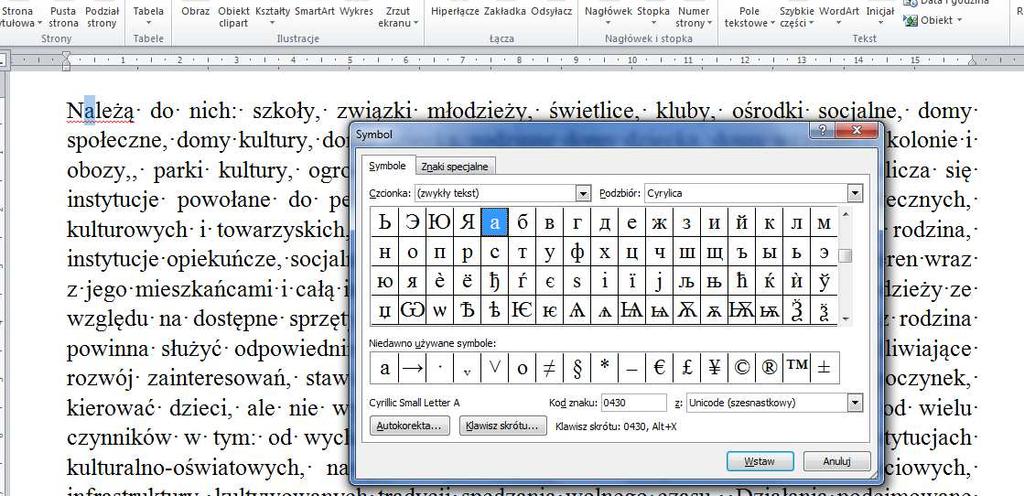
Task: Select the trademark ™ recent symbol
Action: click(796, 368)
